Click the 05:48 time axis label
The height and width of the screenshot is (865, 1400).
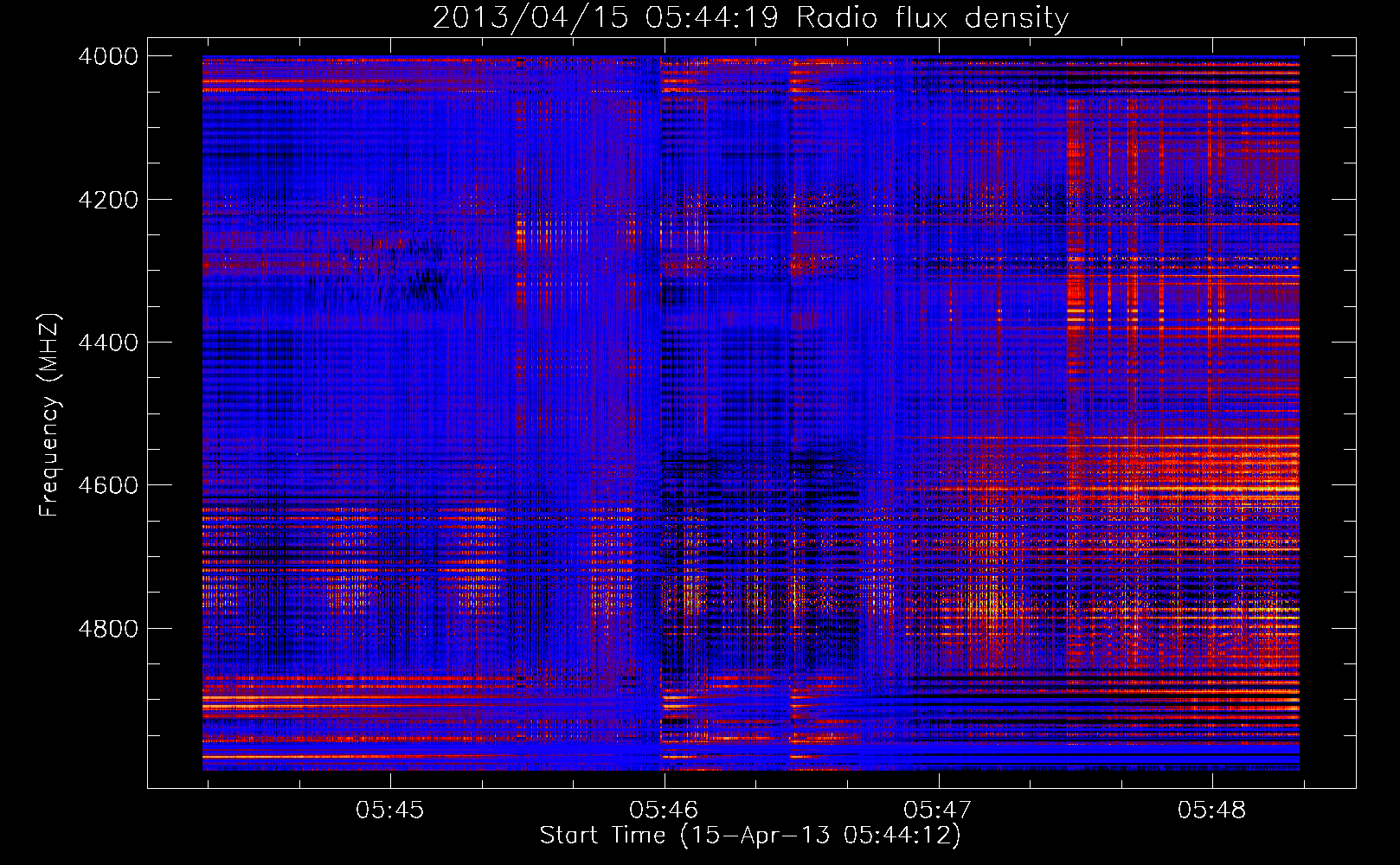[1212, 810]
